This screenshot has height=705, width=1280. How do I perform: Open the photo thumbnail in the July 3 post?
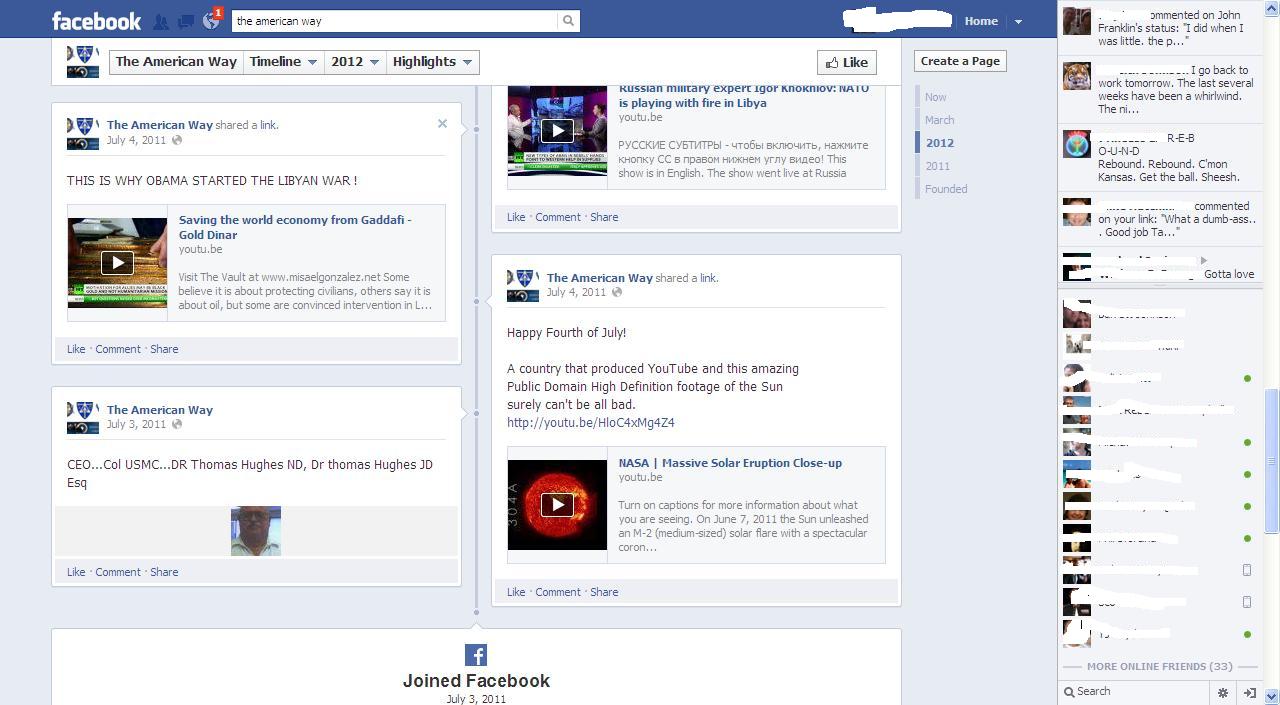[x=256, y=531]
